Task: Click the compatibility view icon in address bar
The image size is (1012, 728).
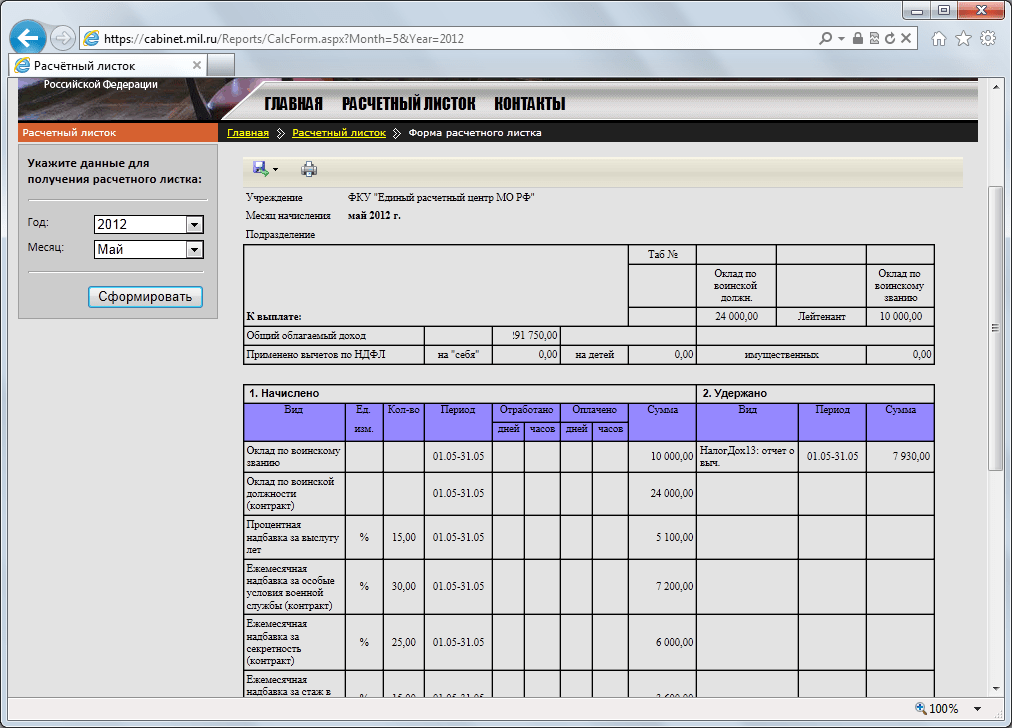Action: coord(874,39)
